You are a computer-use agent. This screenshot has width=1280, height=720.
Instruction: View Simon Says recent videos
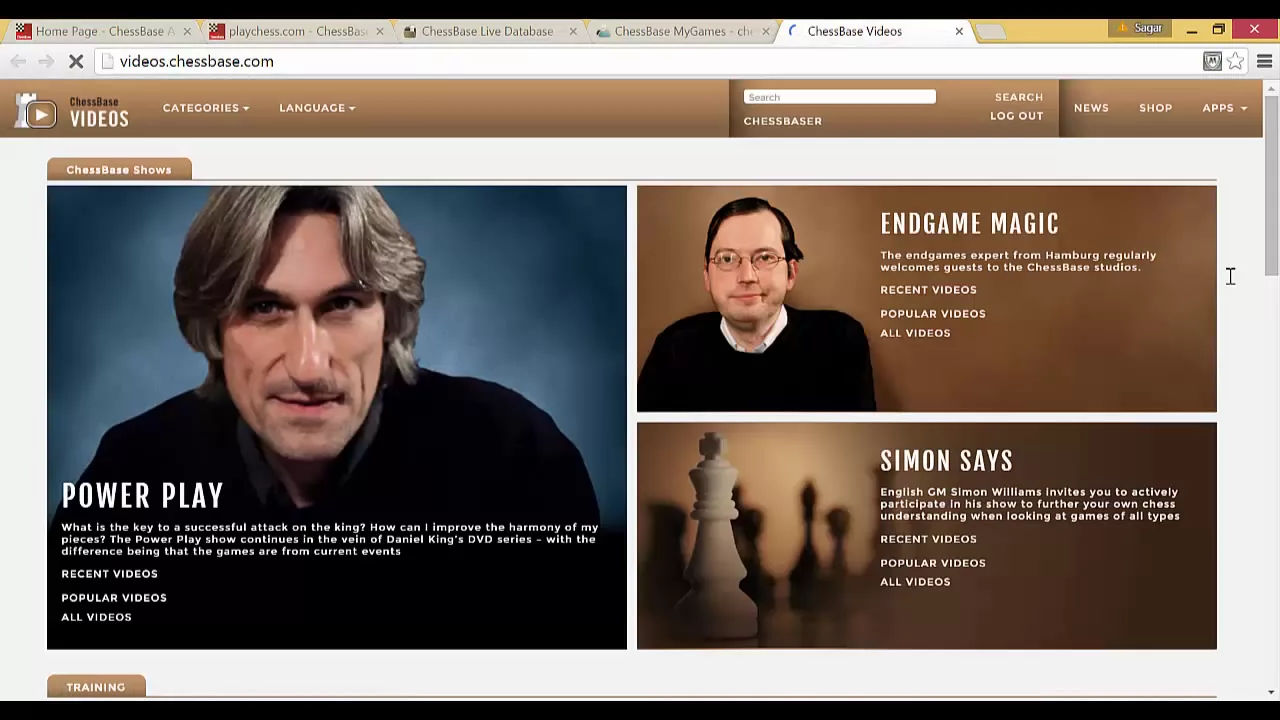(x=928, y=539)
